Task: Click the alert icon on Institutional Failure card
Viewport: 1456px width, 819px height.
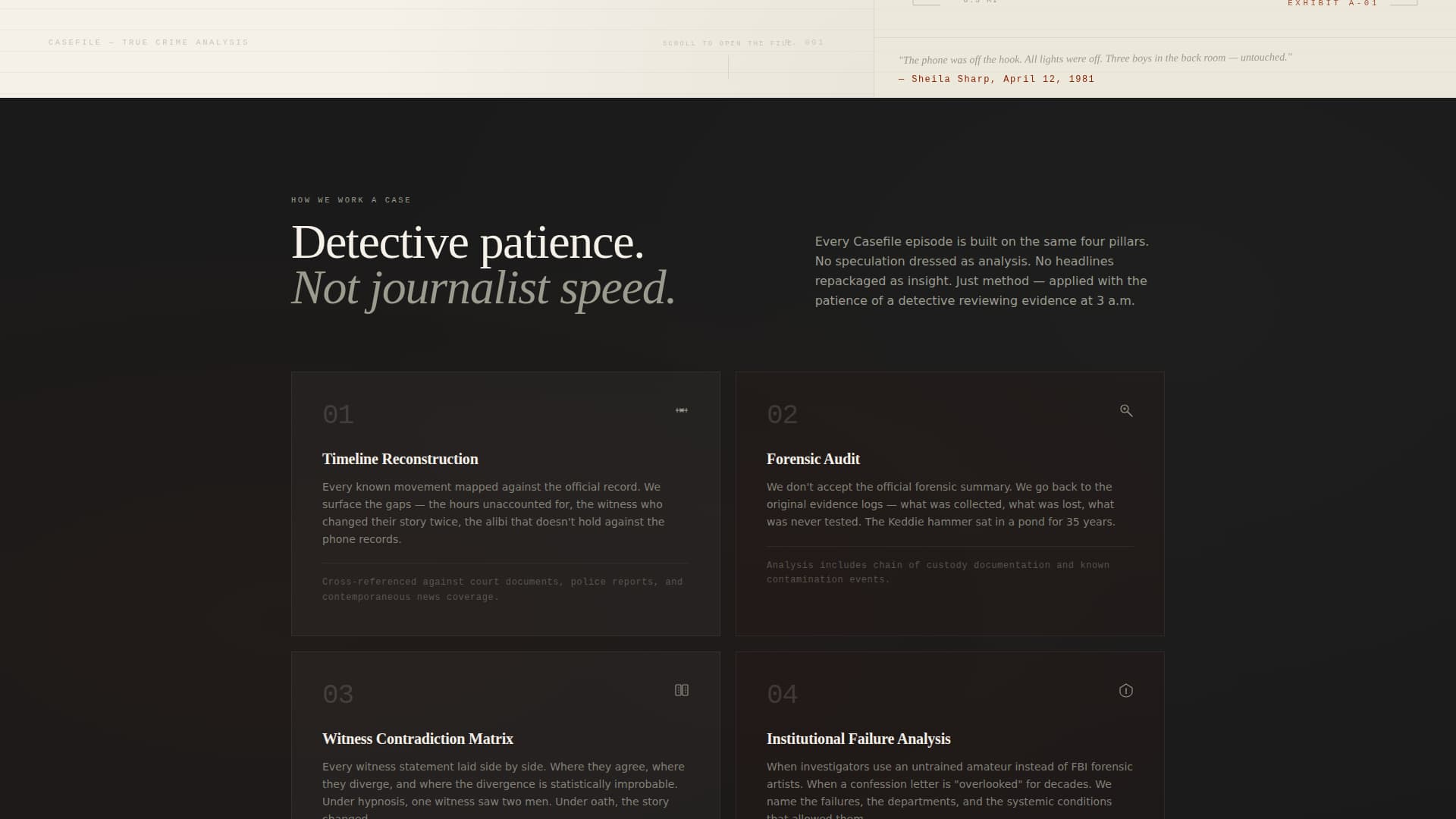Action: (1126, 690)
